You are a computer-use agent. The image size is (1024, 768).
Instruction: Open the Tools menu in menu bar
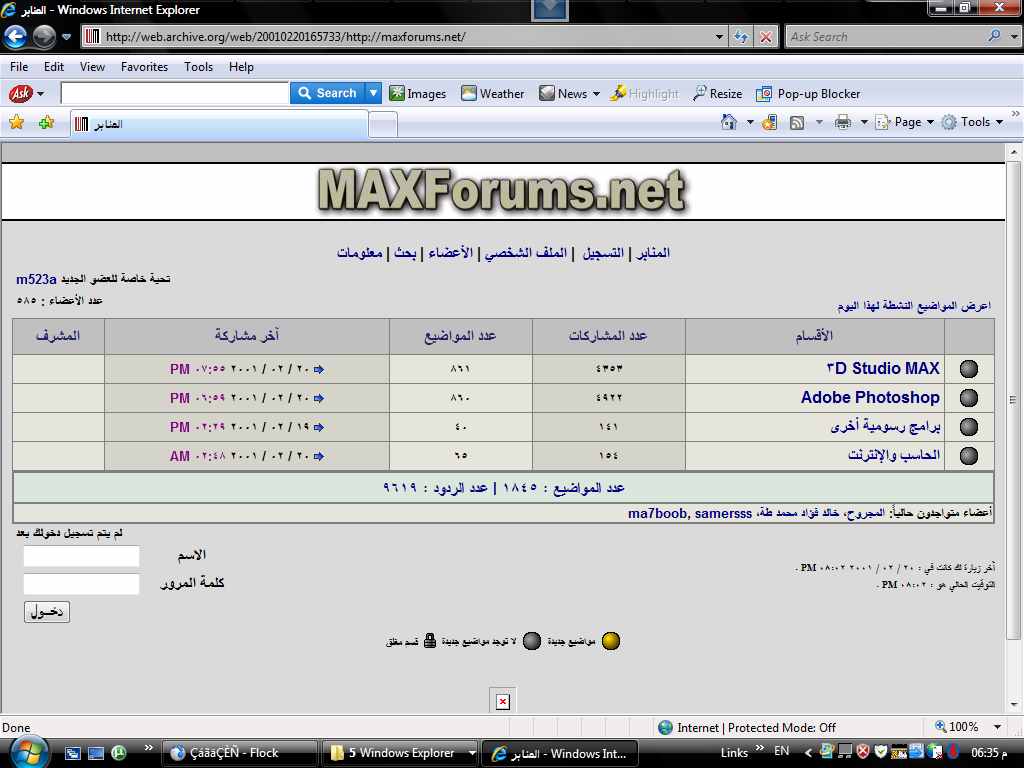pos(198,67)
